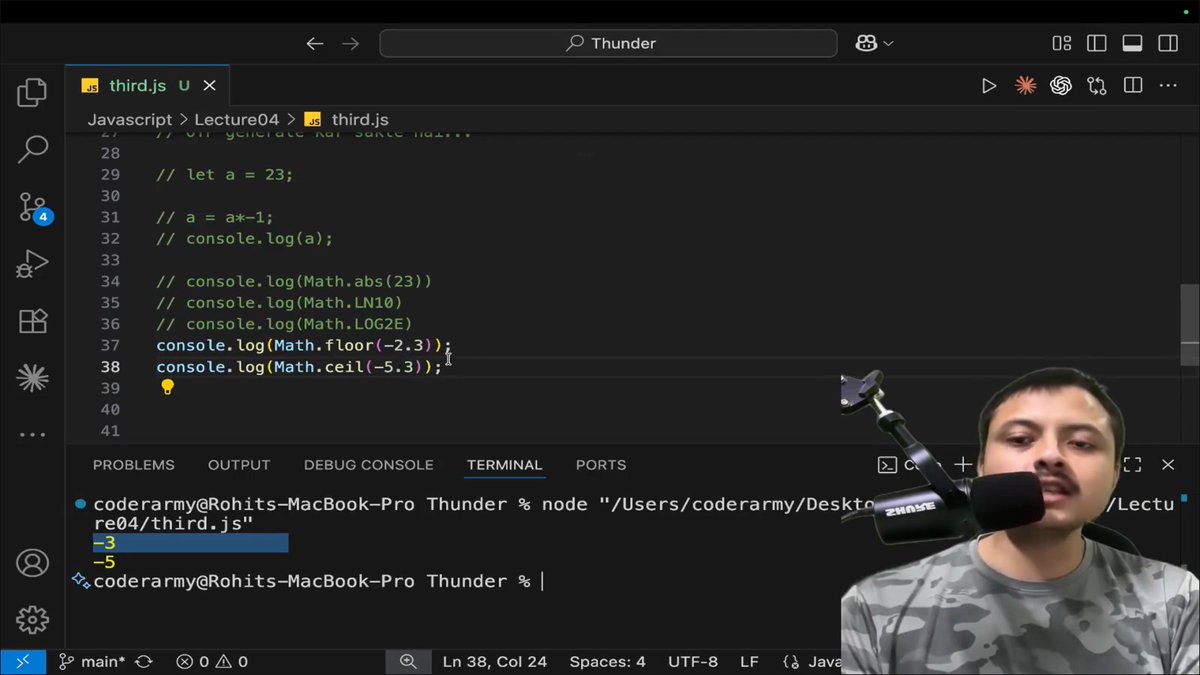Change LF end of line sequence
The width and height of the screenshot is (1200, 675).
[749, 662]
